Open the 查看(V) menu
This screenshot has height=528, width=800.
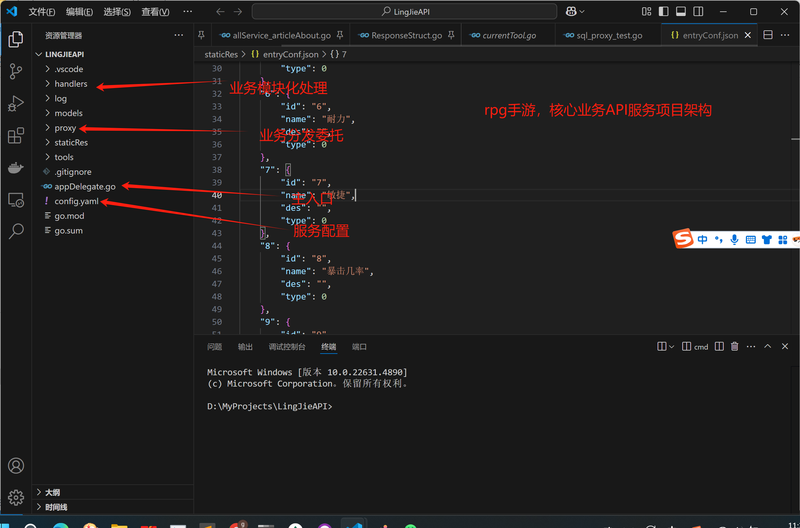pos(155,12)
